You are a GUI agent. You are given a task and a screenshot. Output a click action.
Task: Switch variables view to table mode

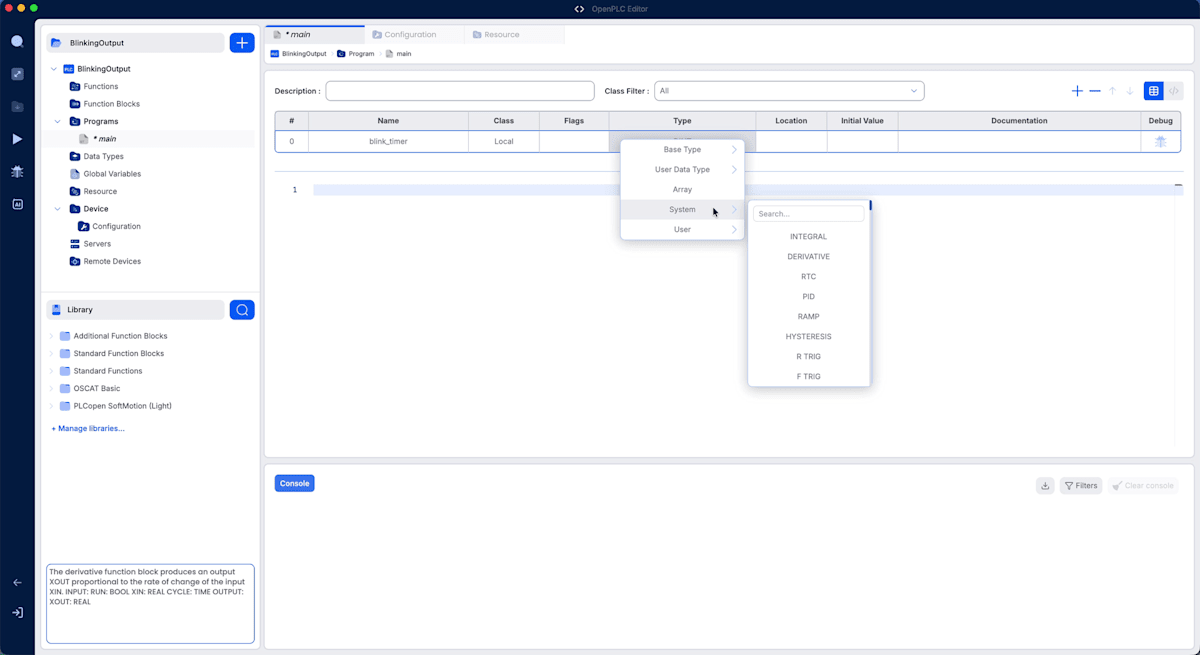coord(1153,91)
